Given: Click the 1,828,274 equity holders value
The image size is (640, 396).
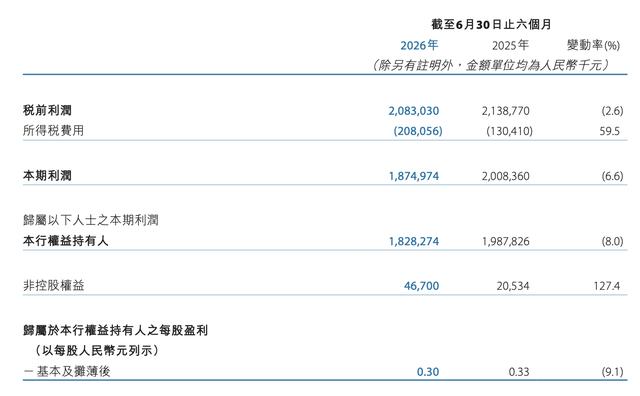Looking at the screenshot, I should (x=413, y=241).
